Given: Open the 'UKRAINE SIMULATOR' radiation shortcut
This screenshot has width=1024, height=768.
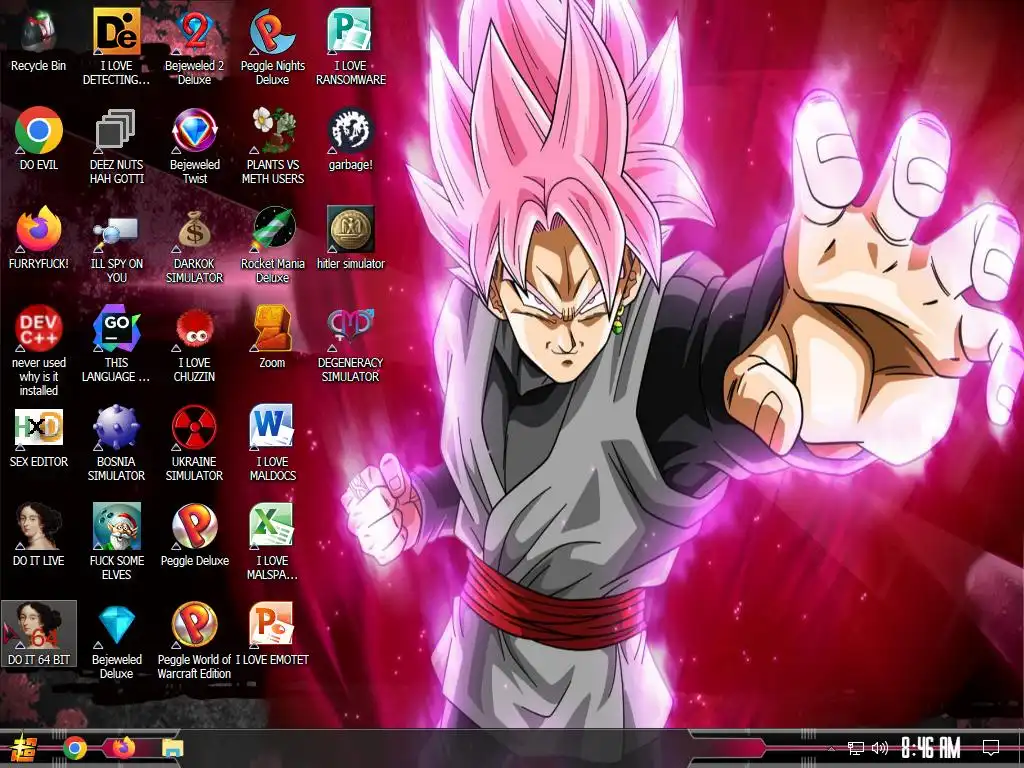Looking at the screenshot, I should (194, 443).
